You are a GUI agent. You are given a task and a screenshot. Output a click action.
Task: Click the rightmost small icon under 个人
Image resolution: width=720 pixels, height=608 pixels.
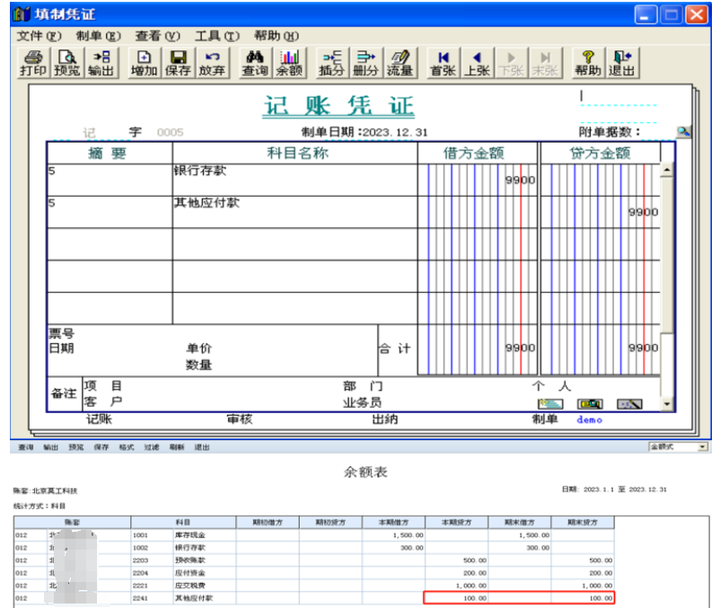[x=630, y=404]
